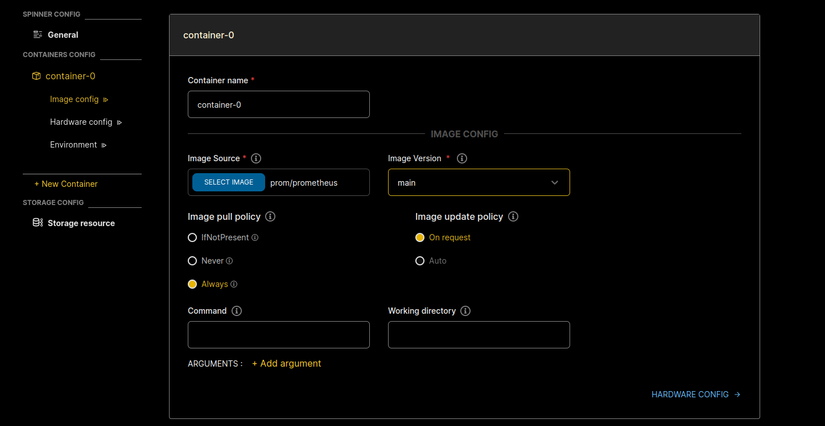
Task: Select Never image pull policy
Action: 192,261
